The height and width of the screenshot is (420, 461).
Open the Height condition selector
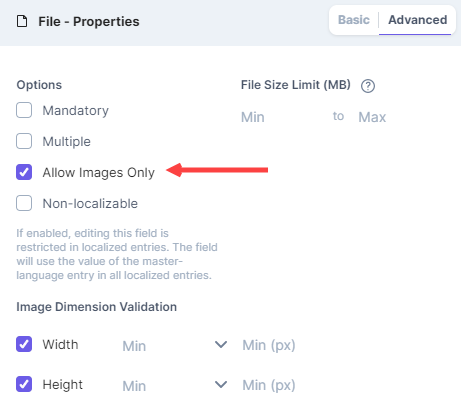click(175, 386)
